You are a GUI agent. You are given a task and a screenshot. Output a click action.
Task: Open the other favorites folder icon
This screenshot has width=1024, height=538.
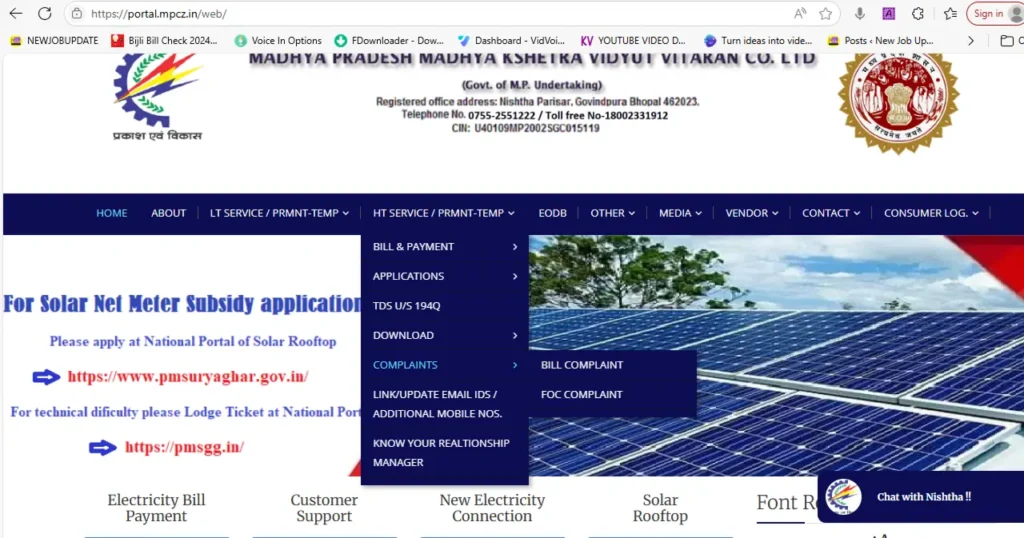(x=1007, y=40)
